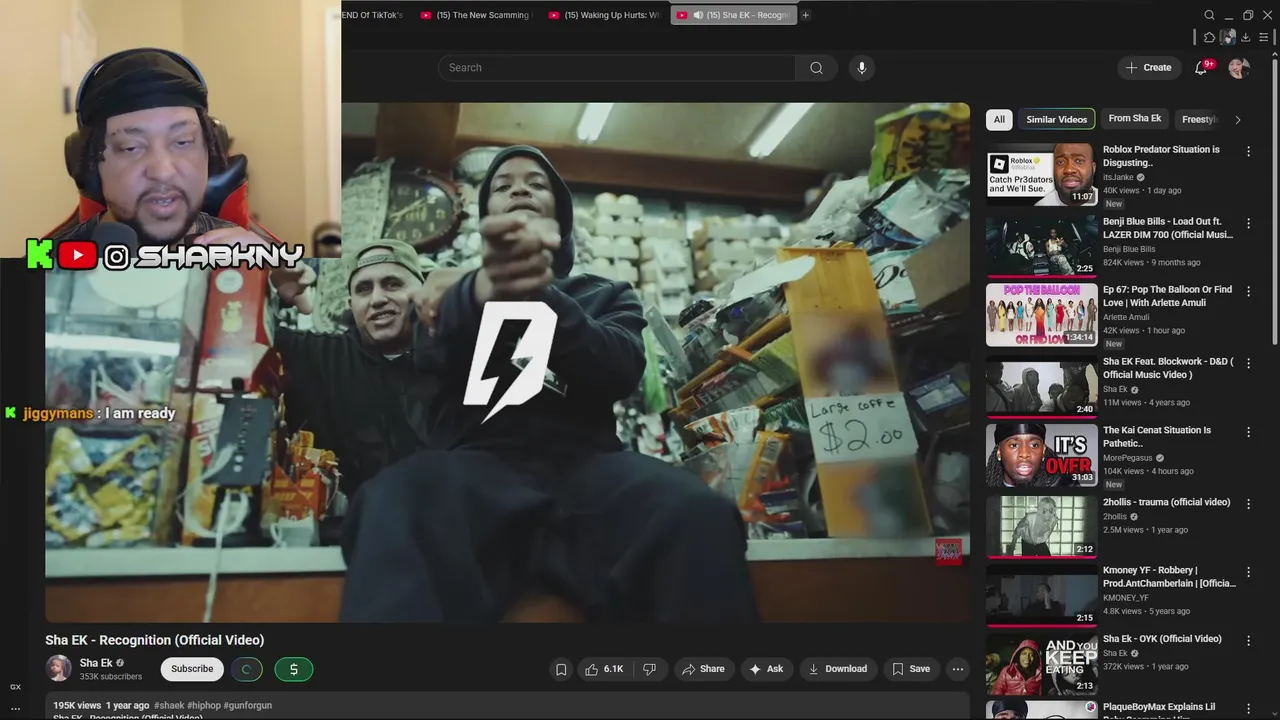Open options for Benji Blue Bills video
The image size is (1280, 720).
click(x=1248, y=223)
